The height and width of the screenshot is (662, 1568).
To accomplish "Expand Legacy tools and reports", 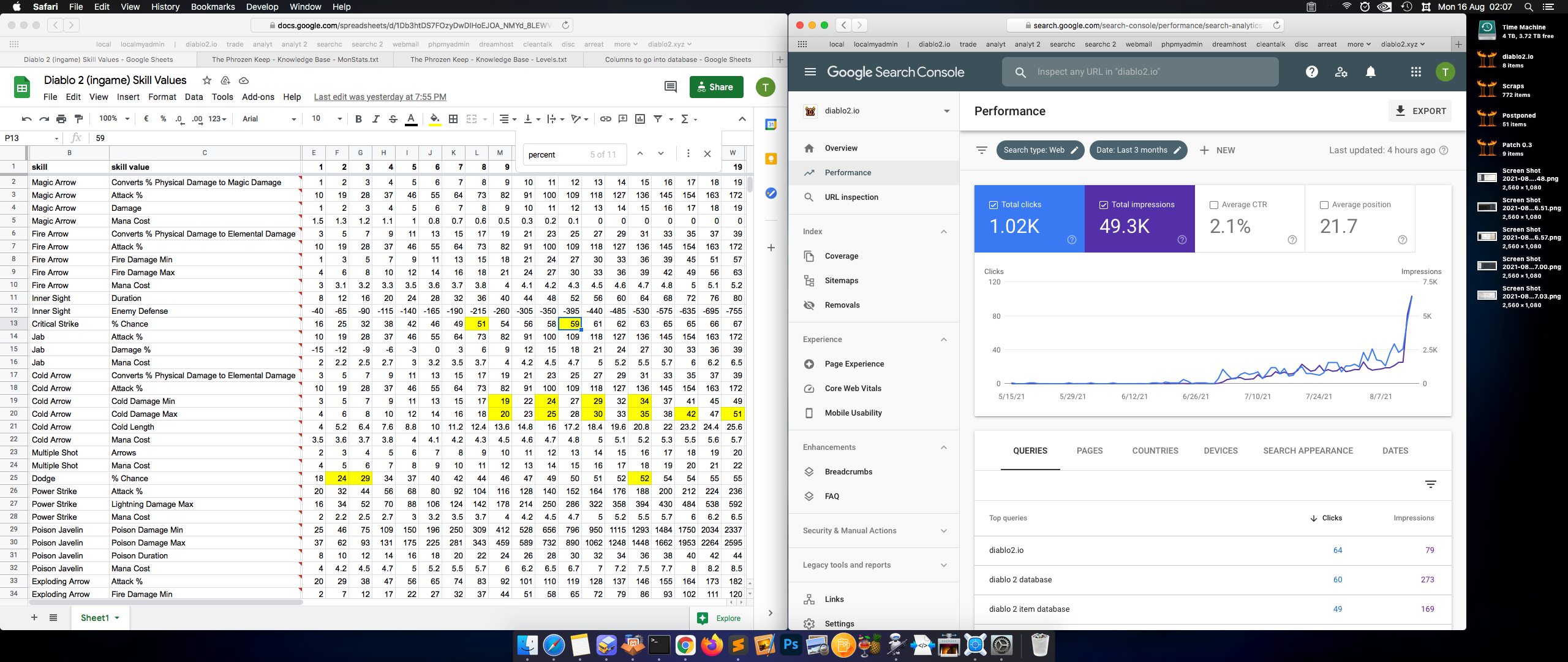I will click(944, 565).
